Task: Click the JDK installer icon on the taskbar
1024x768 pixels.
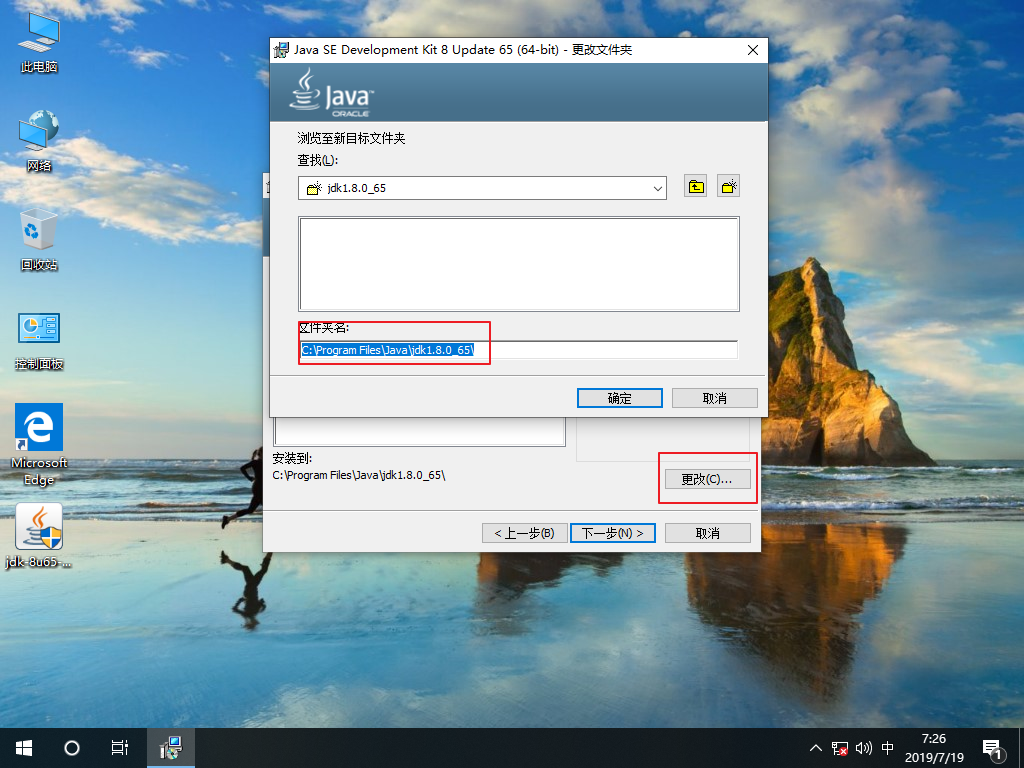Action: tap(170, 747)
